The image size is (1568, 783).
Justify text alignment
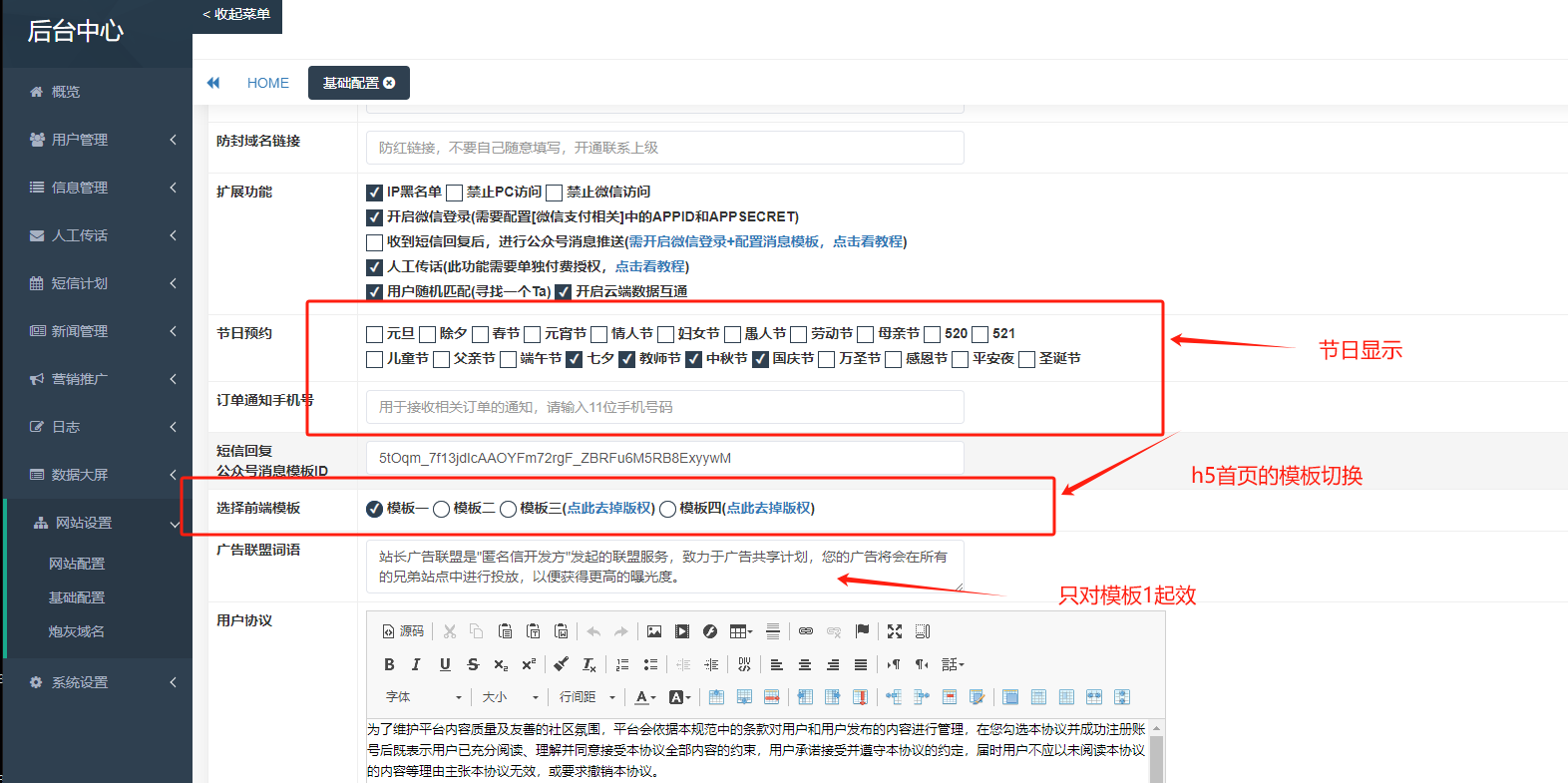(861, 664)
